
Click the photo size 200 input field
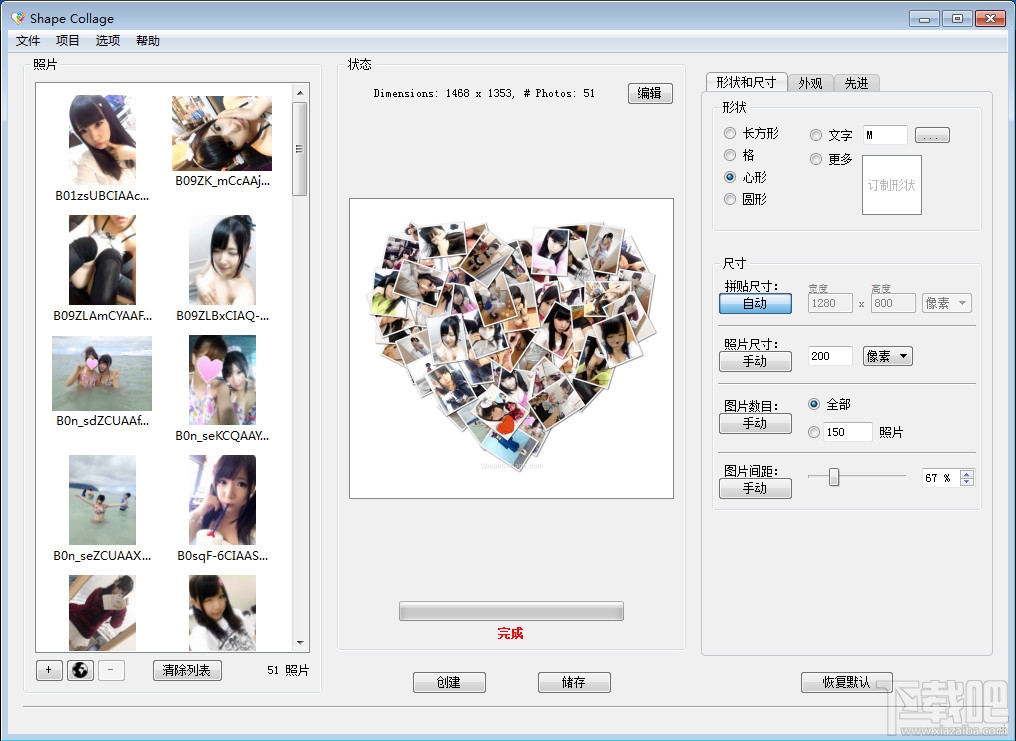tap(830, 356)
